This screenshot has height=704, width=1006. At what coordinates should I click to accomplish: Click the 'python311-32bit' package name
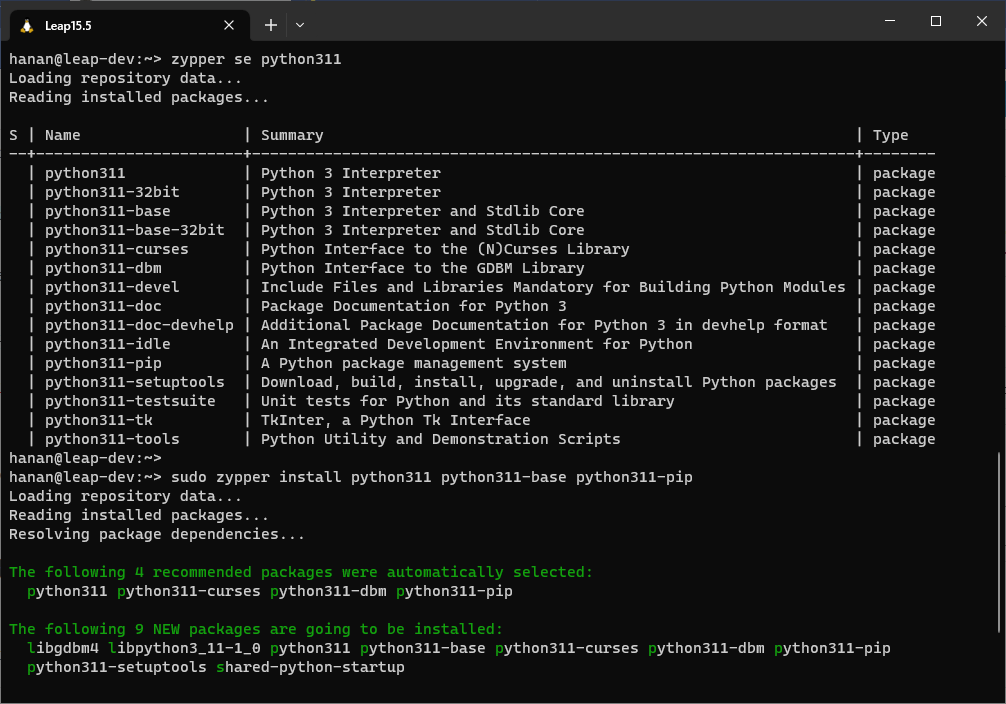pyautogui.click(x=112, y=193)
